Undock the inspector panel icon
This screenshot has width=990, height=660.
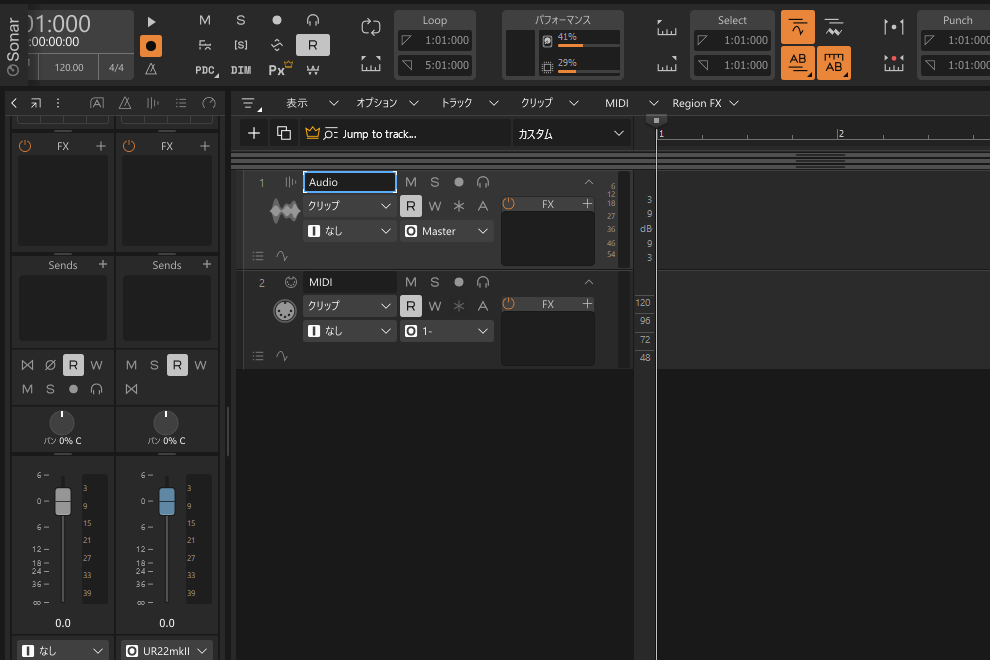click(35, 103)
